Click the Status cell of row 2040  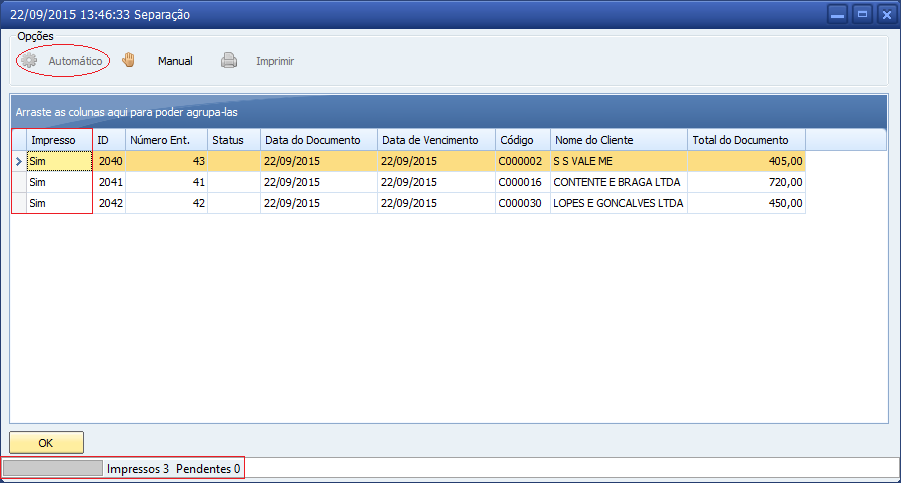click(234, 161)
